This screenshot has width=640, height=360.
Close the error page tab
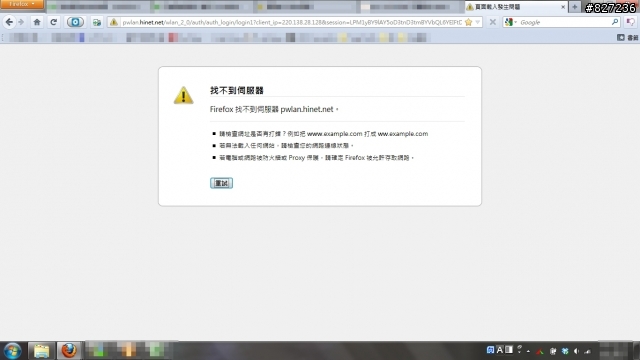pyautogui.click(x=563, y=7)
